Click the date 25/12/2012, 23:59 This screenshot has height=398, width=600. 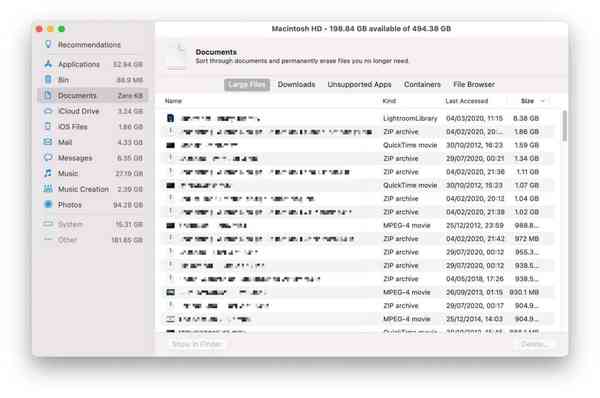tap(474, 225)
